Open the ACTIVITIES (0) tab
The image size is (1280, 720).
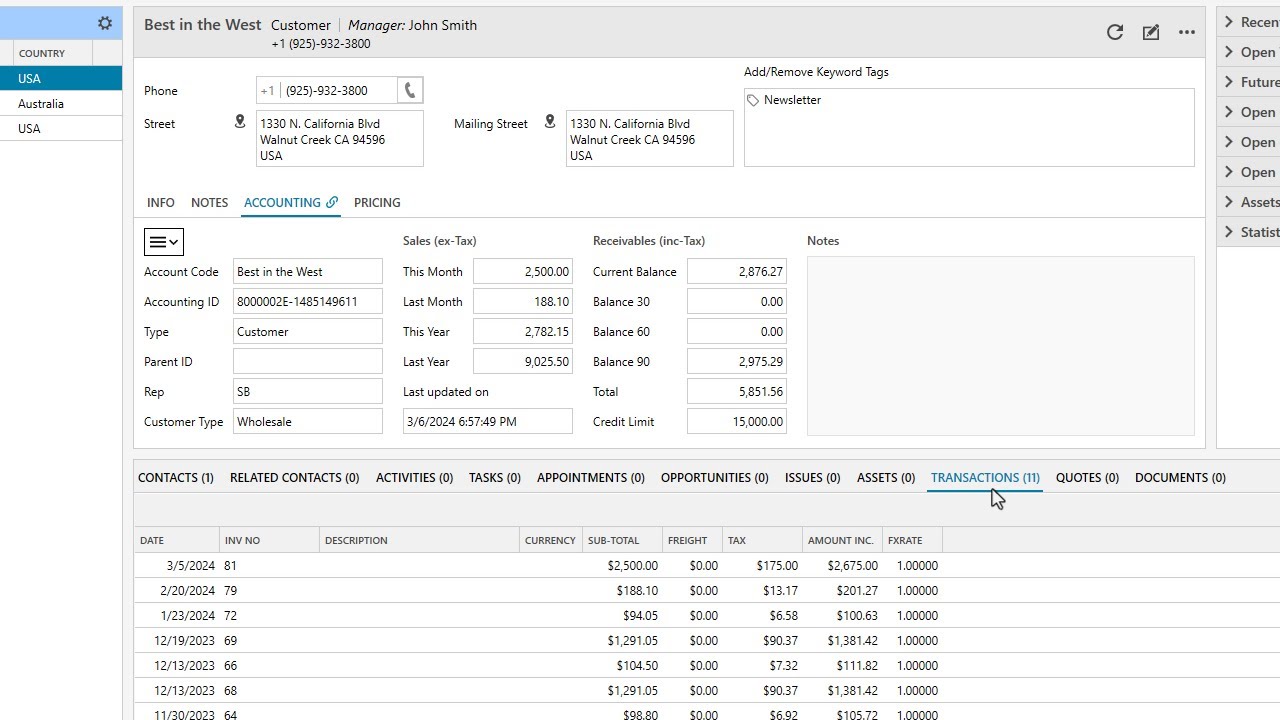414,478
